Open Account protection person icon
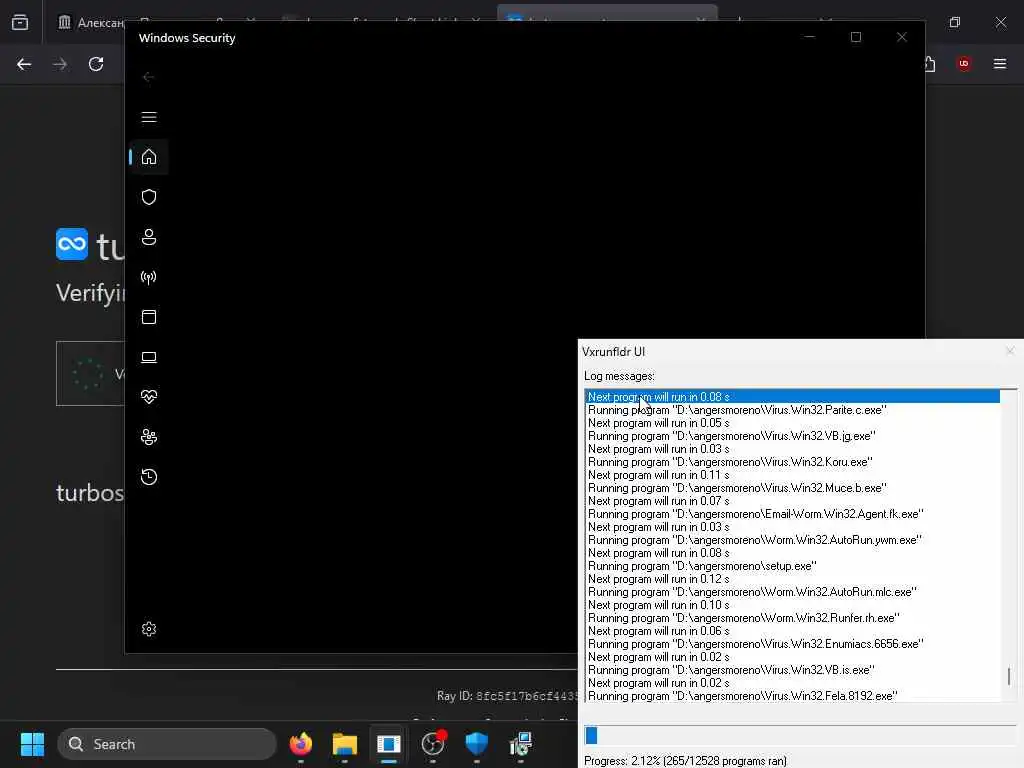 tap(149, 237)
